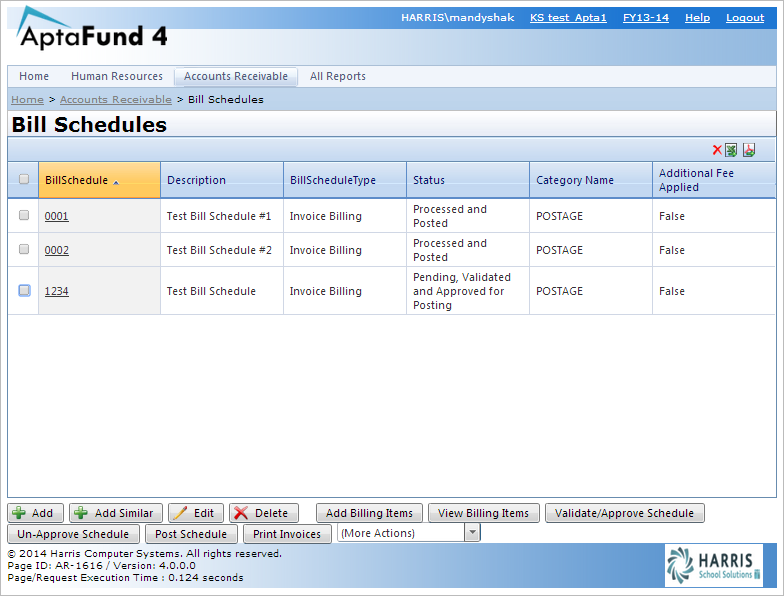Export grid to PDF icon
Image resolution: width=784 pixels, height=596 pixels.
point(749,150)
